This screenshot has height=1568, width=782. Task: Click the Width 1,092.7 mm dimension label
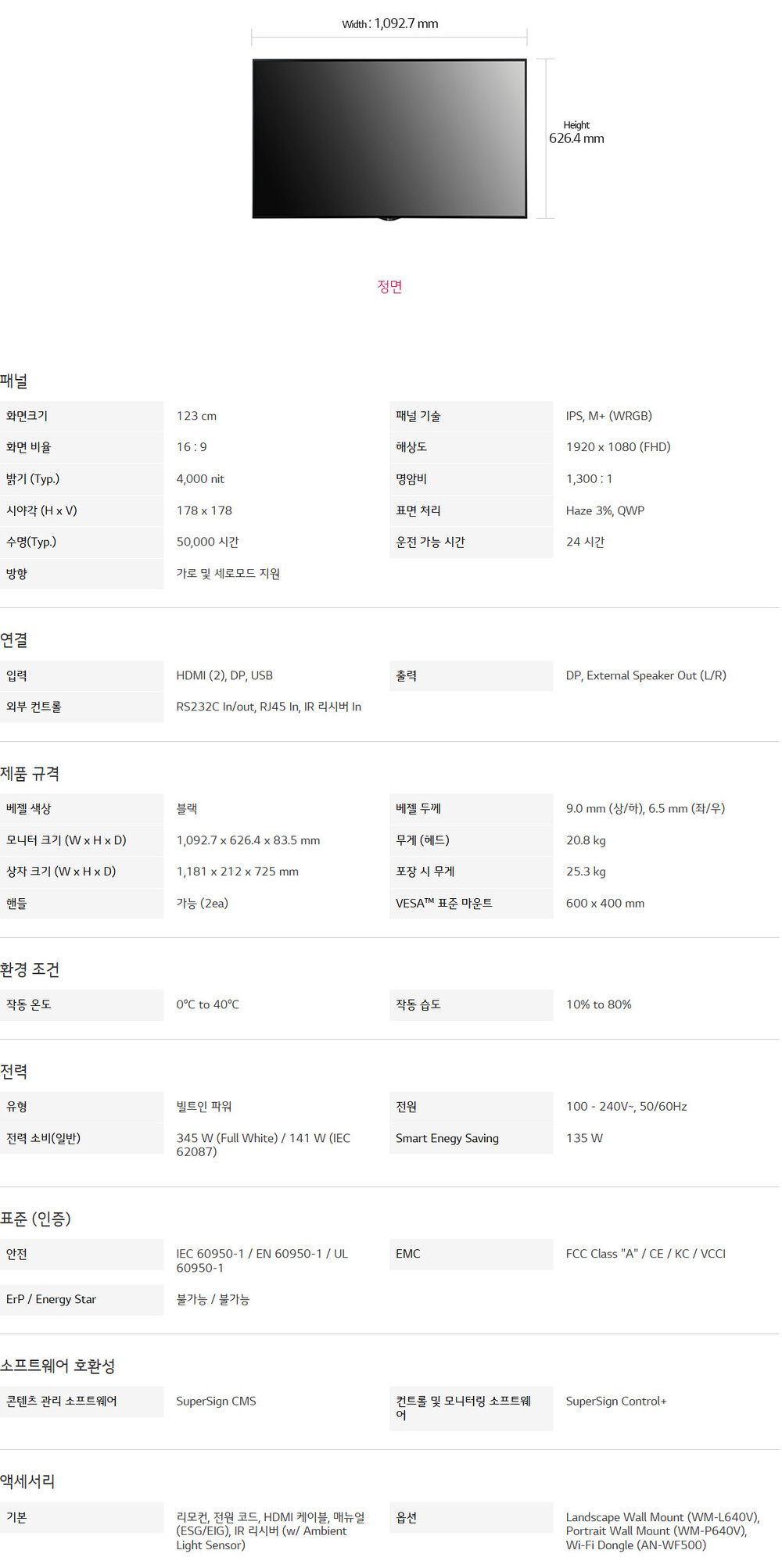click(389, 23)
